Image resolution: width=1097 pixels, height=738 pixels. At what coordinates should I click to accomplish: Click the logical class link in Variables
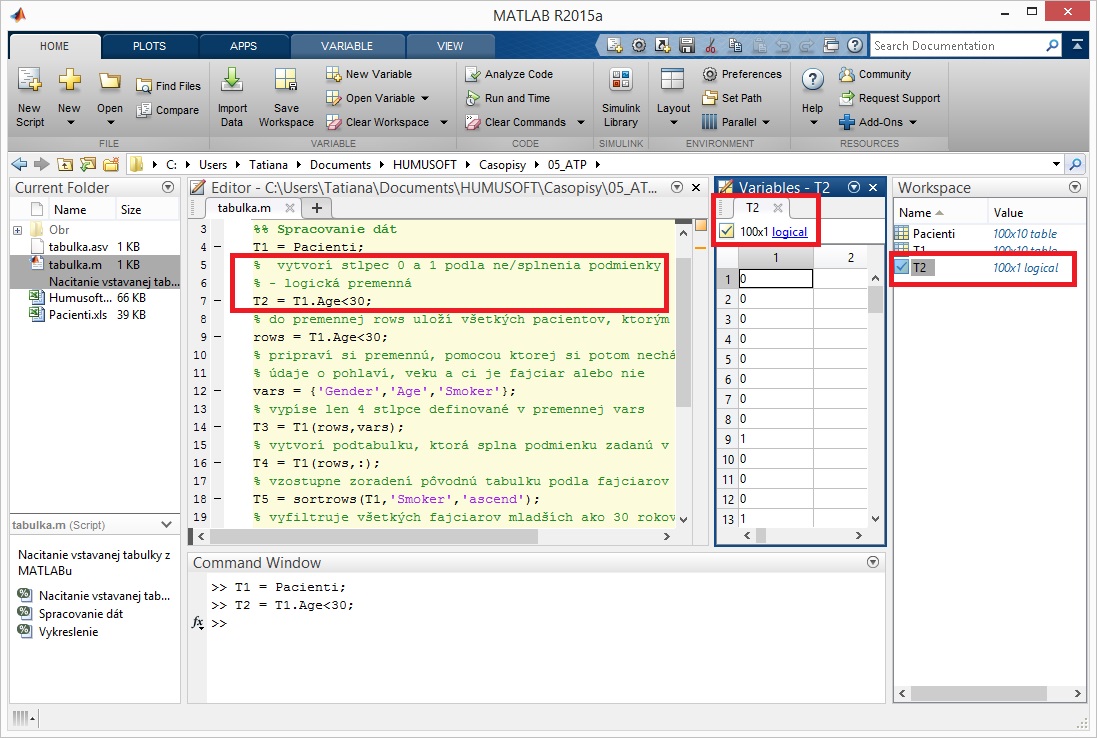789,232
